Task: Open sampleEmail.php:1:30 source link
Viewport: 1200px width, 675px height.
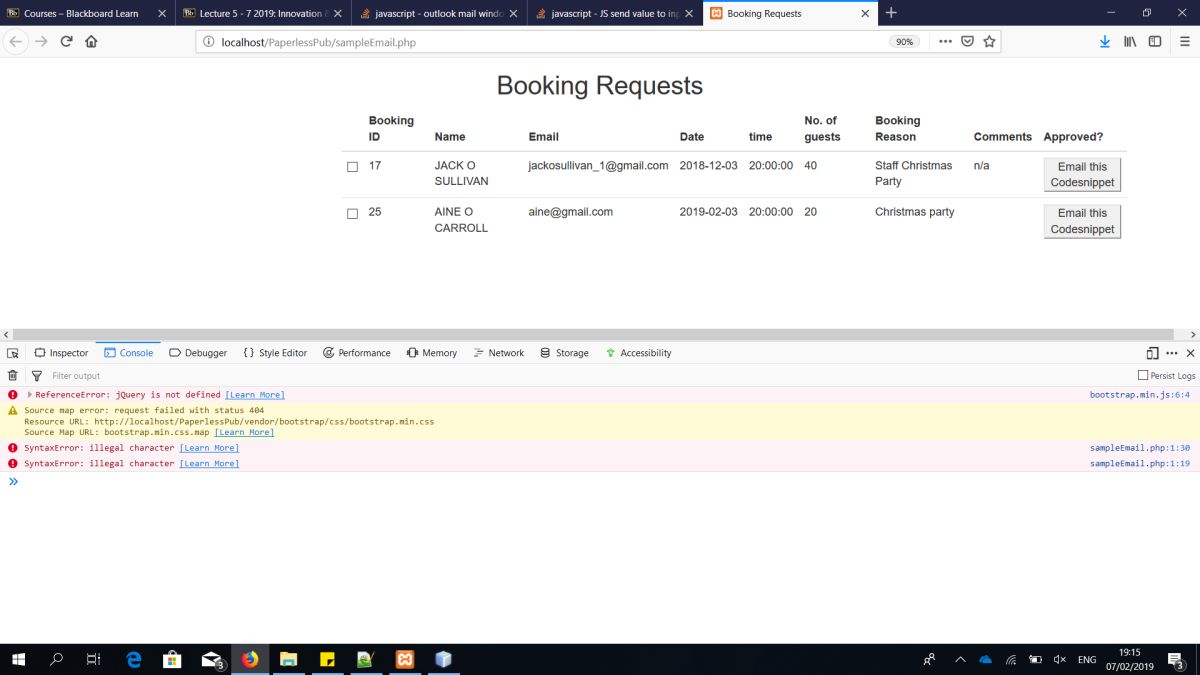Action: tap(1142, 448)
